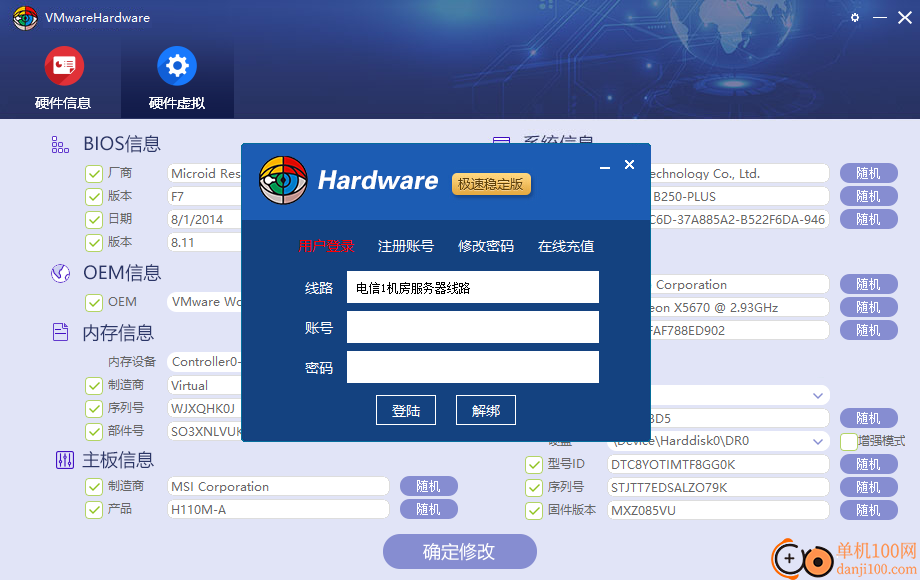
Task: Toggle the 日期 checkbox
Action: click(94, 219)
